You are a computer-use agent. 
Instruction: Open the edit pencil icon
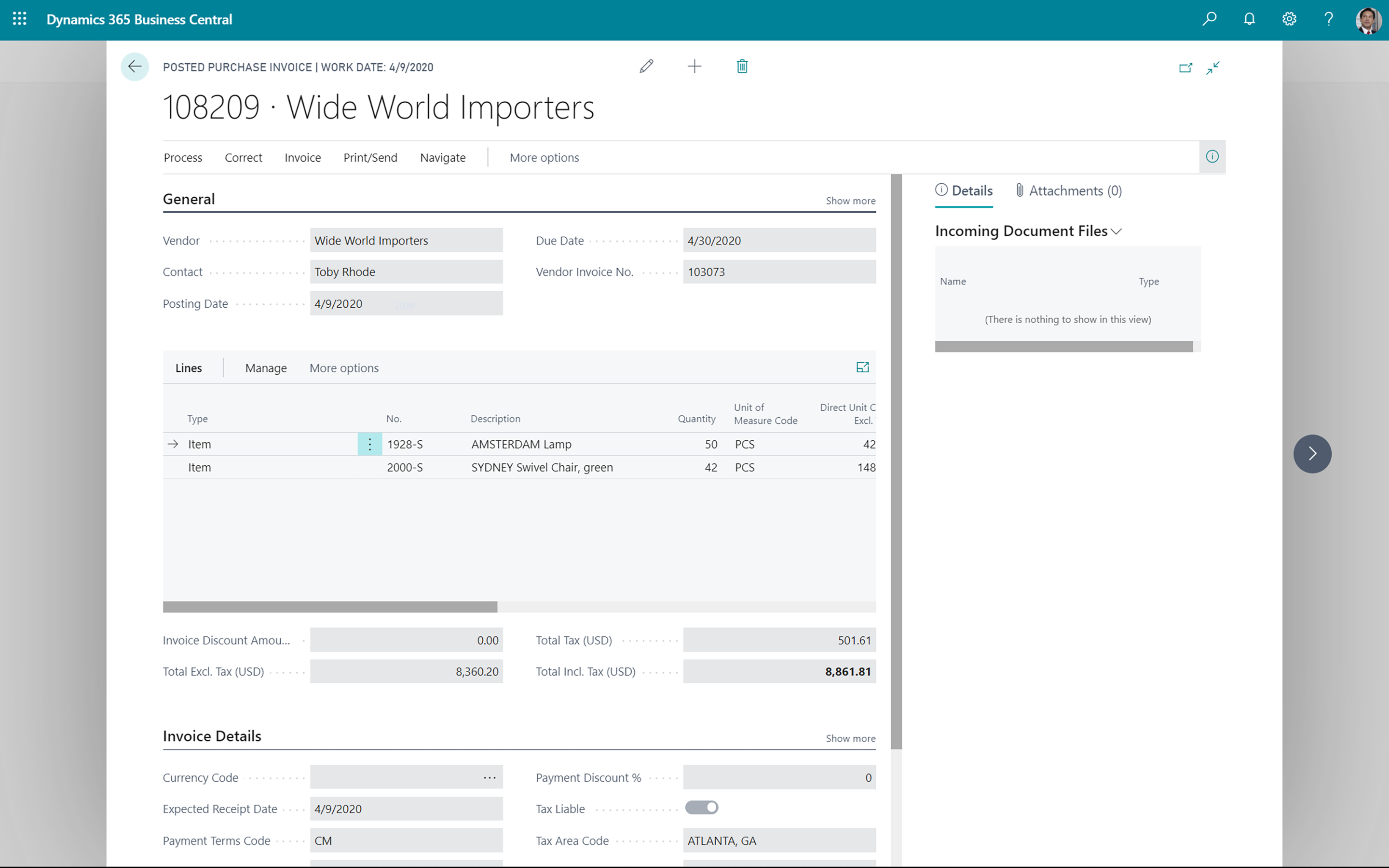pyautogui.click(x=646, y=66)
